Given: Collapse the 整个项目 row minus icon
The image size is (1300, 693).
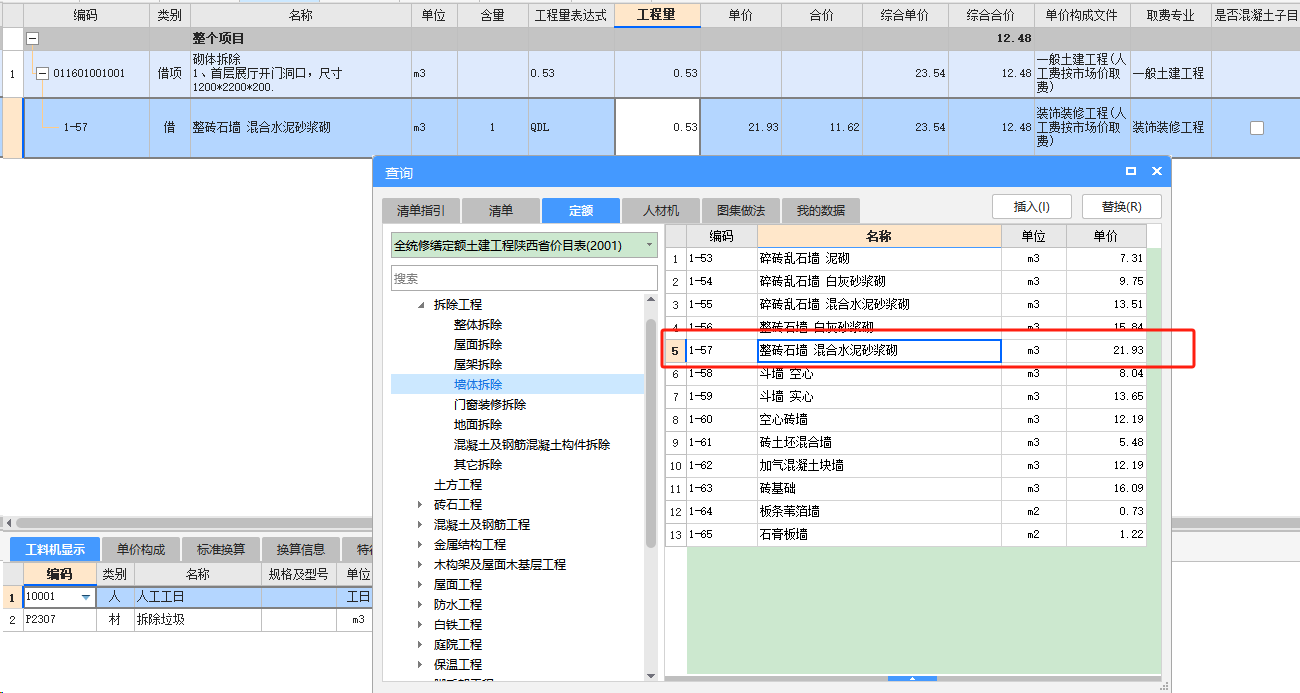Looking at the screenshot, I should pos(32,38).
